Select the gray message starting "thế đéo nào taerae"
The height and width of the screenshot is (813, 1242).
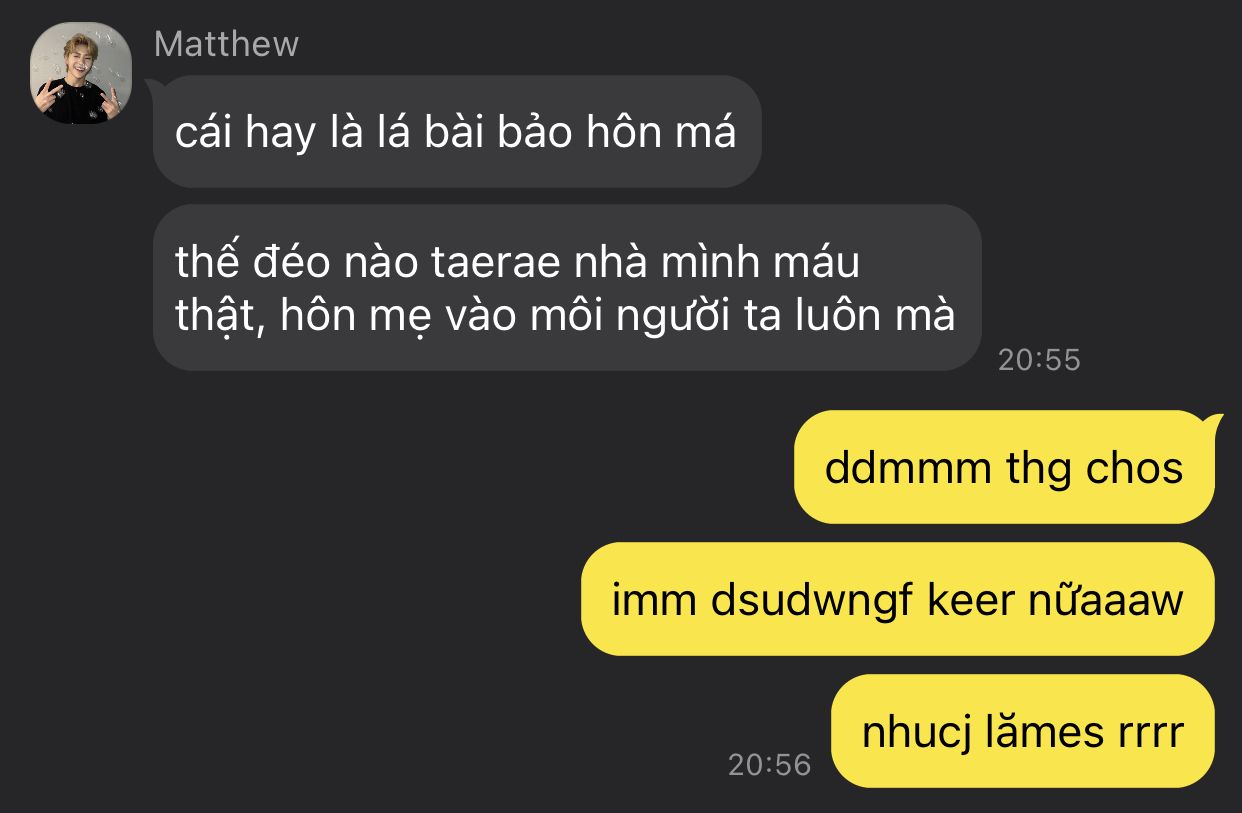pyautogui.click(x=567, y=288)
